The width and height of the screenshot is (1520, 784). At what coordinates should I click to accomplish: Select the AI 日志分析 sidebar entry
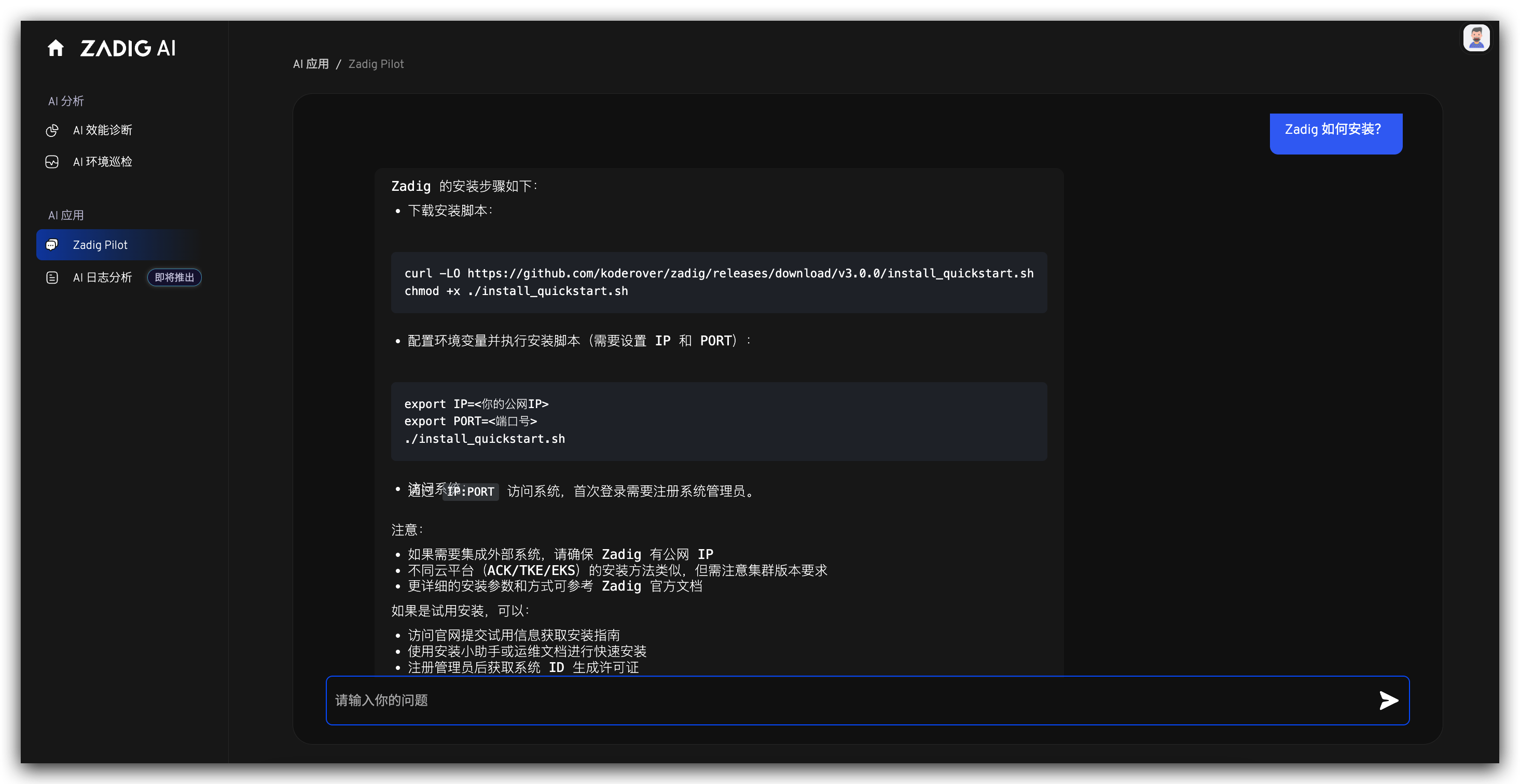click(102, 277)
